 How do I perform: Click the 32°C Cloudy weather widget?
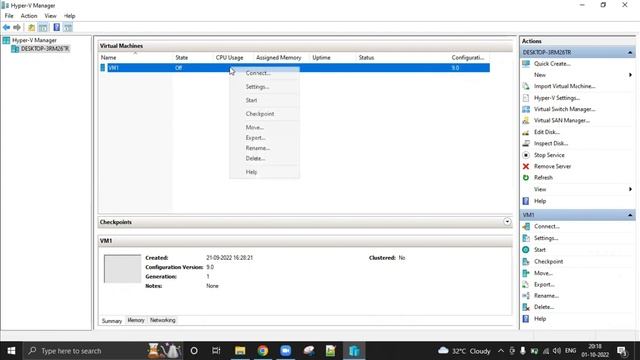coord(464,351)
